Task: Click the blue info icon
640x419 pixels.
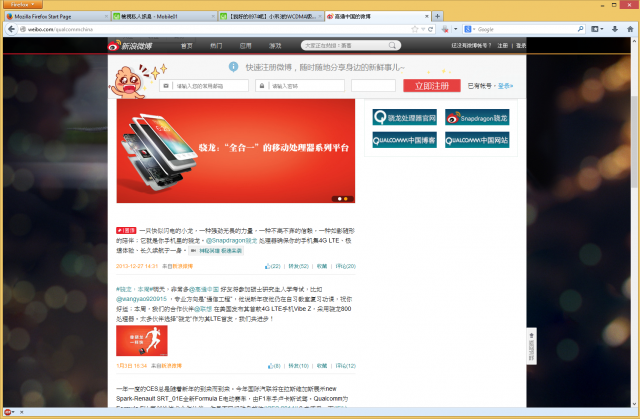Action: (233, 67)
